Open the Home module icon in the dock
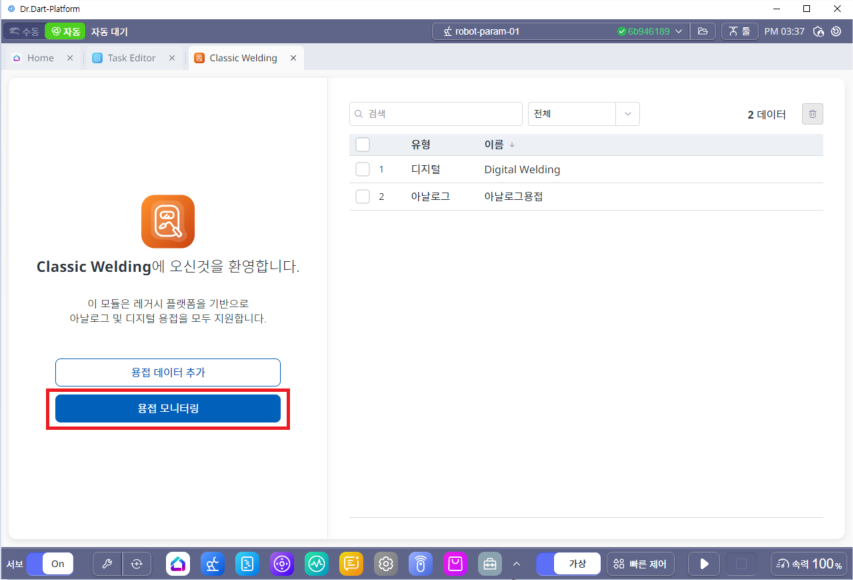The width and height of the screenshot is (853, 580). click(177, 564)
